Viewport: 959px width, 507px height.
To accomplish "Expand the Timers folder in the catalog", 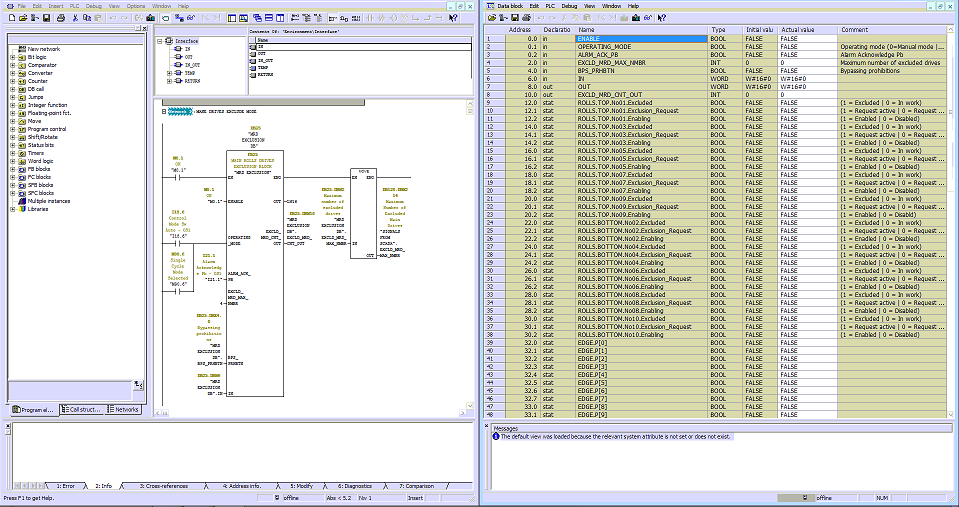I will [x=12, y=153].
